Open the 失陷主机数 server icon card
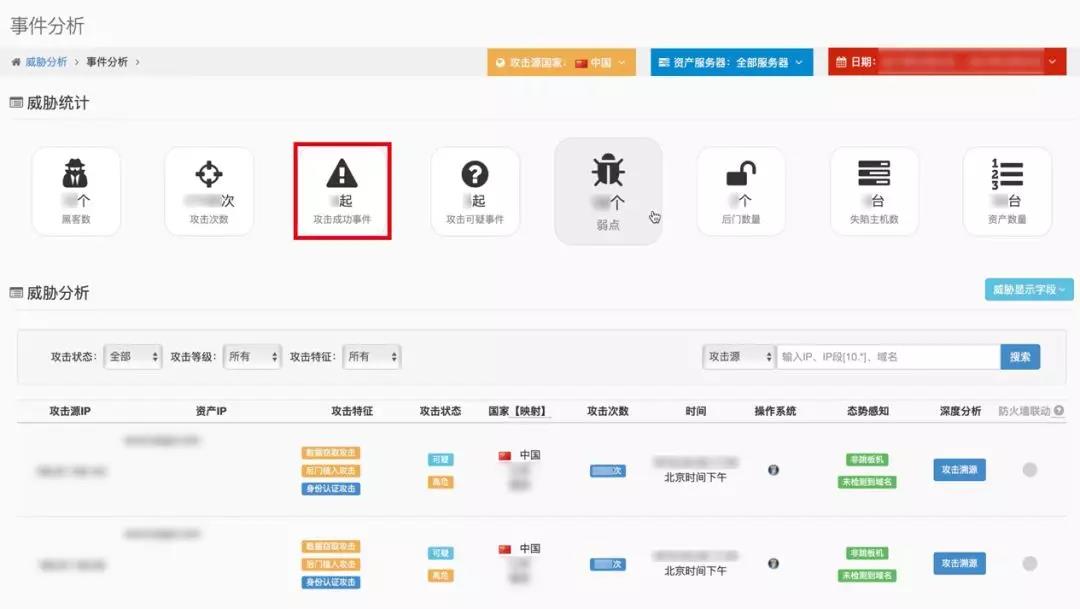Viewport: 1080px width, 609px height. pyautogui.click(x=874, y=191)
